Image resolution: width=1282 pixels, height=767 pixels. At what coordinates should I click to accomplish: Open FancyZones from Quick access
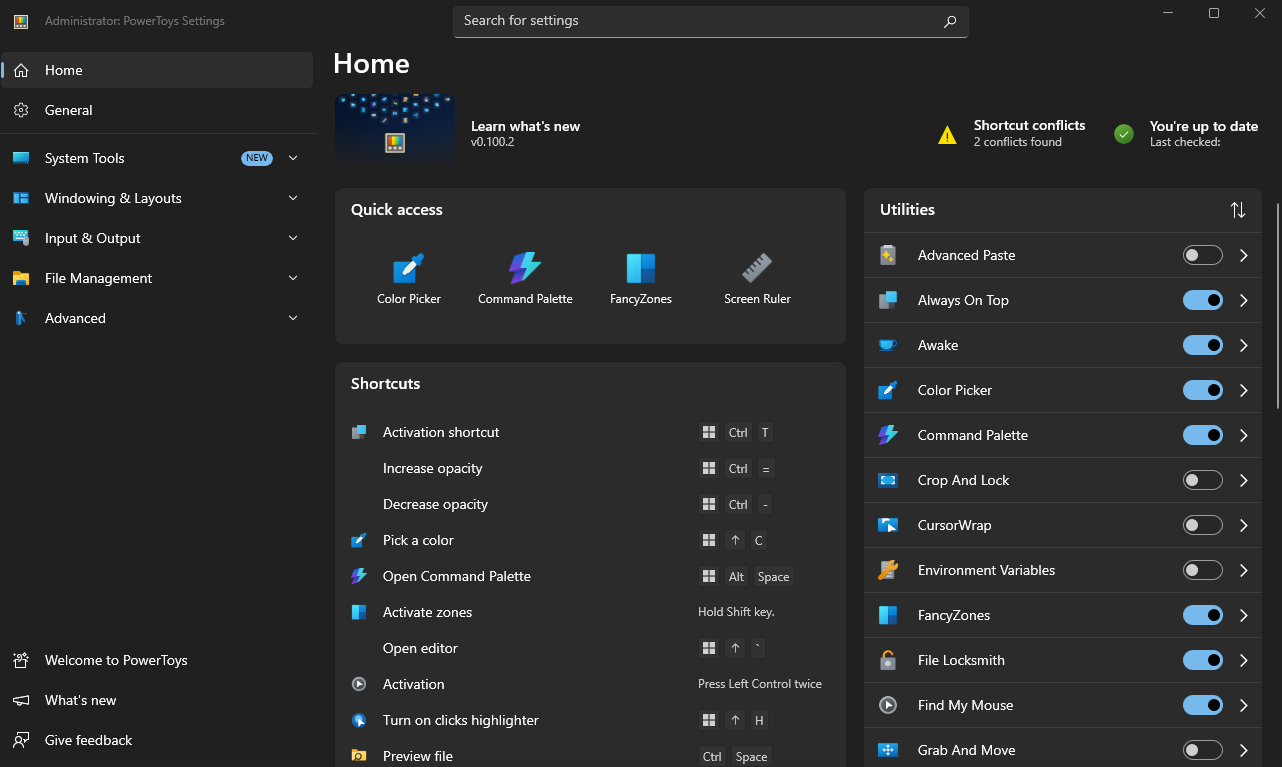(x=641, y=279)
